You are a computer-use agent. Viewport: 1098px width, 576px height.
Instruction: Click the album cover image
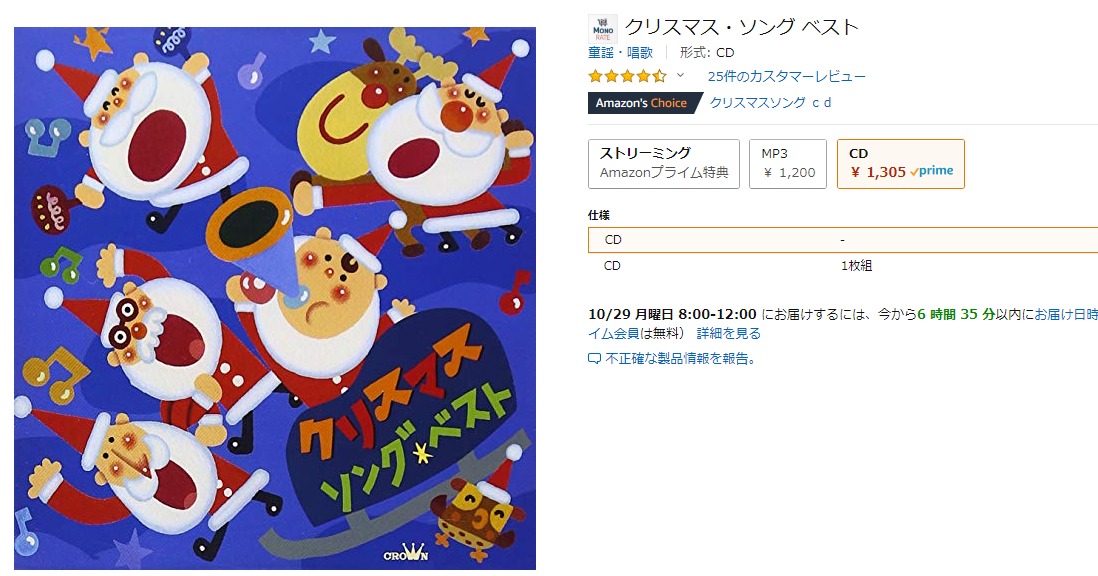[x=274, y=298]
